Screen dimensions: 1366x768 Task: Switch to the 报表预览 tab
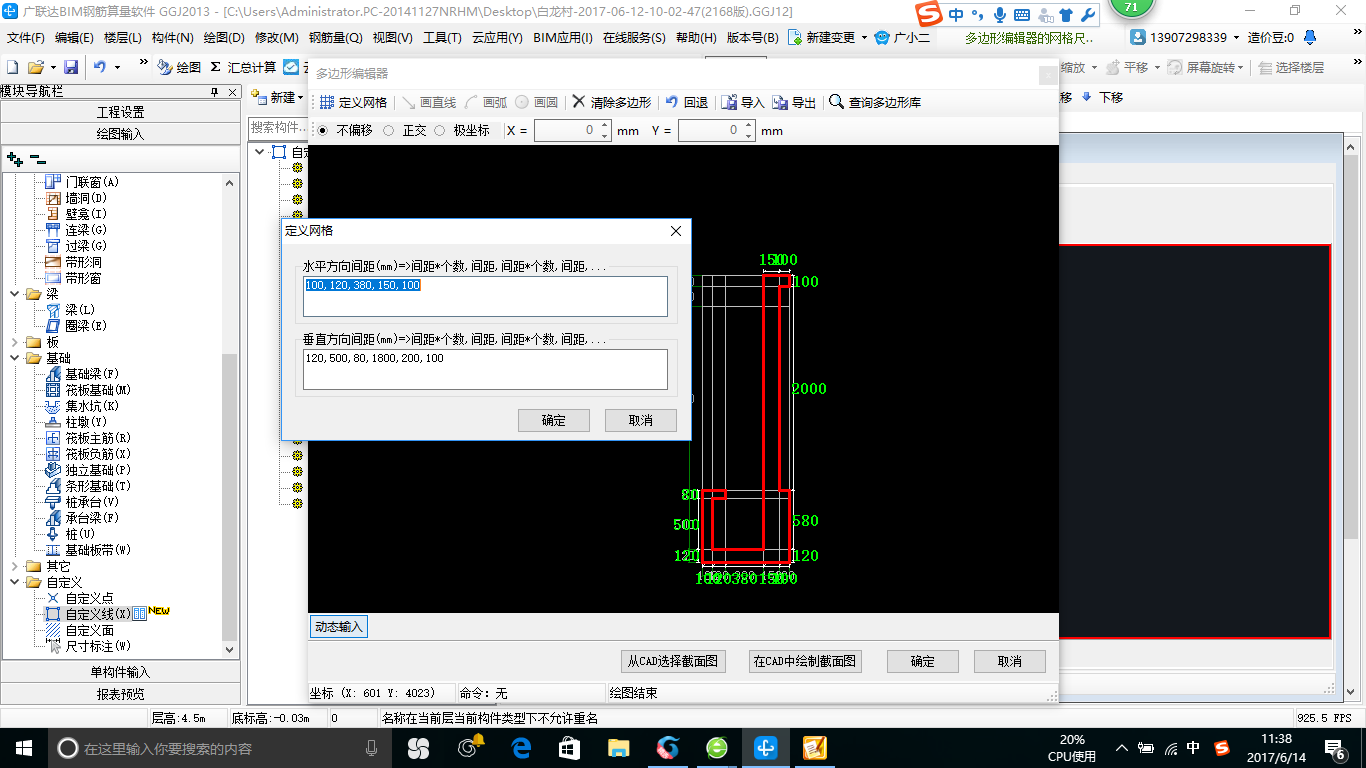click(120, 694)
